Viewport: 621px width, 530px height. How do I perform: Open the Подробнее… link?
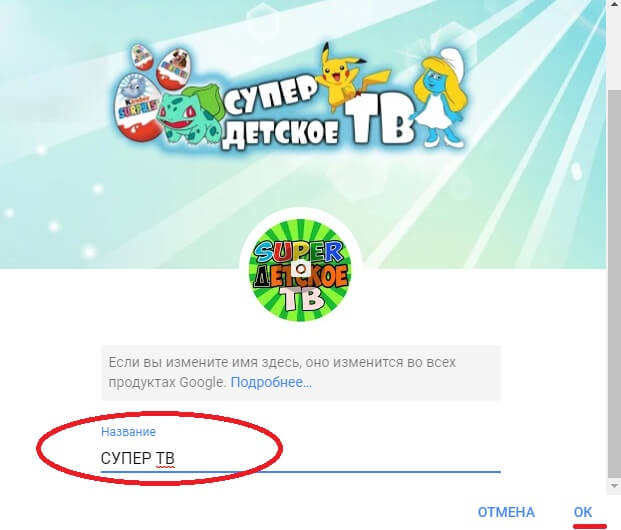pyautogui.click(x=271, y=383)
